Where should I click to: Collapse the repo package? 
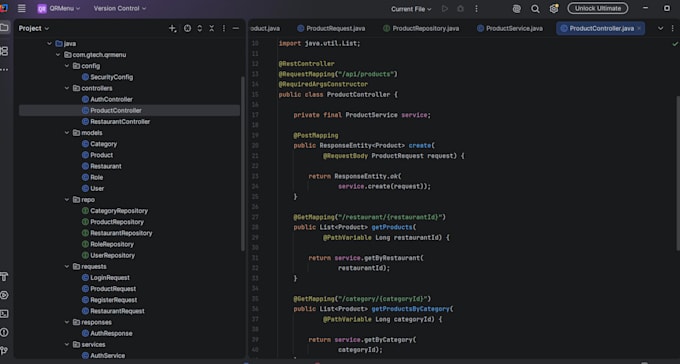click(67, 200)
